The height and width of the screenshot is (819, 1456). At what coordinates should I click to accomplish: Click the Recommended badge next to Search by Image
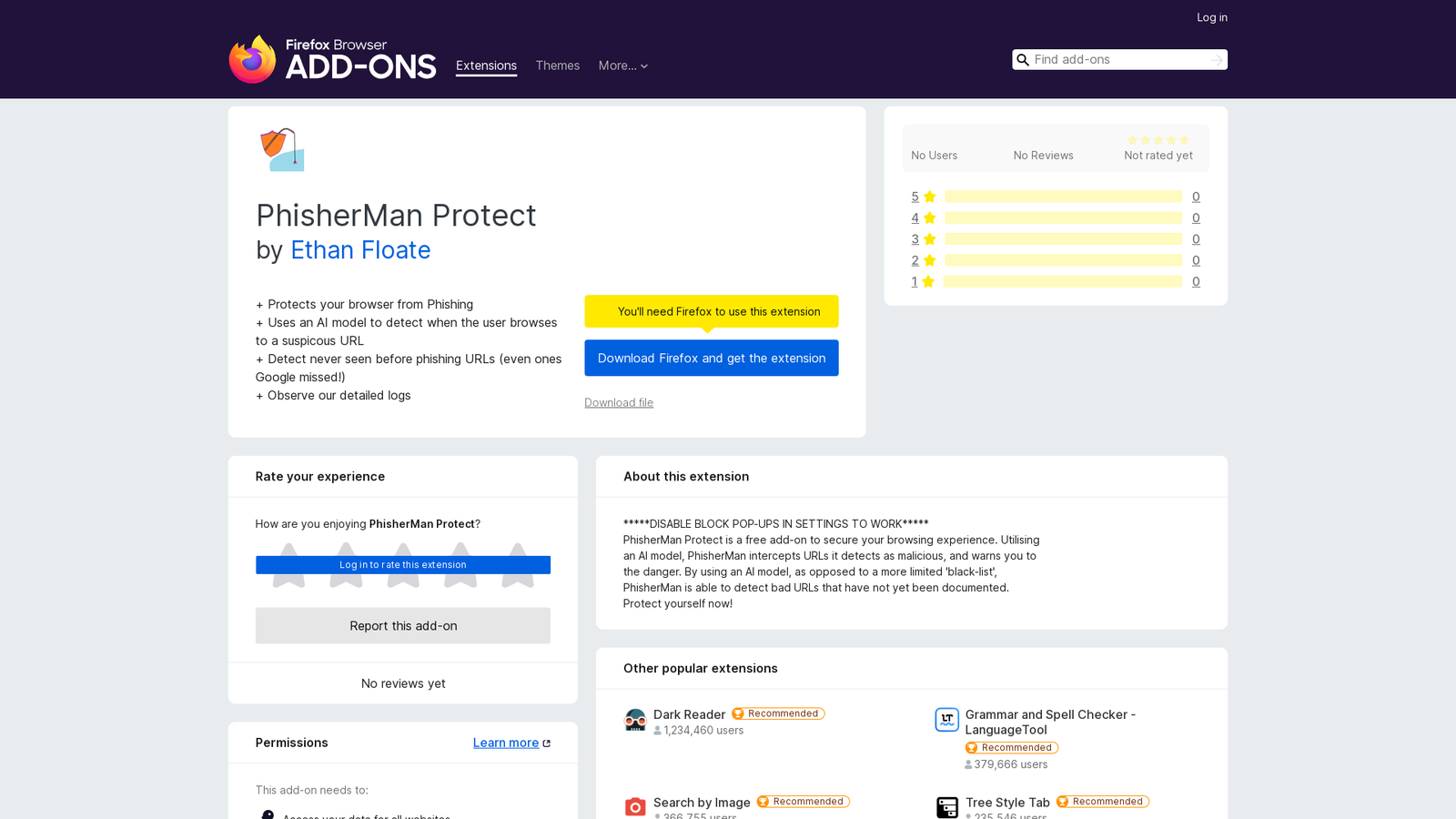[804, 802]
